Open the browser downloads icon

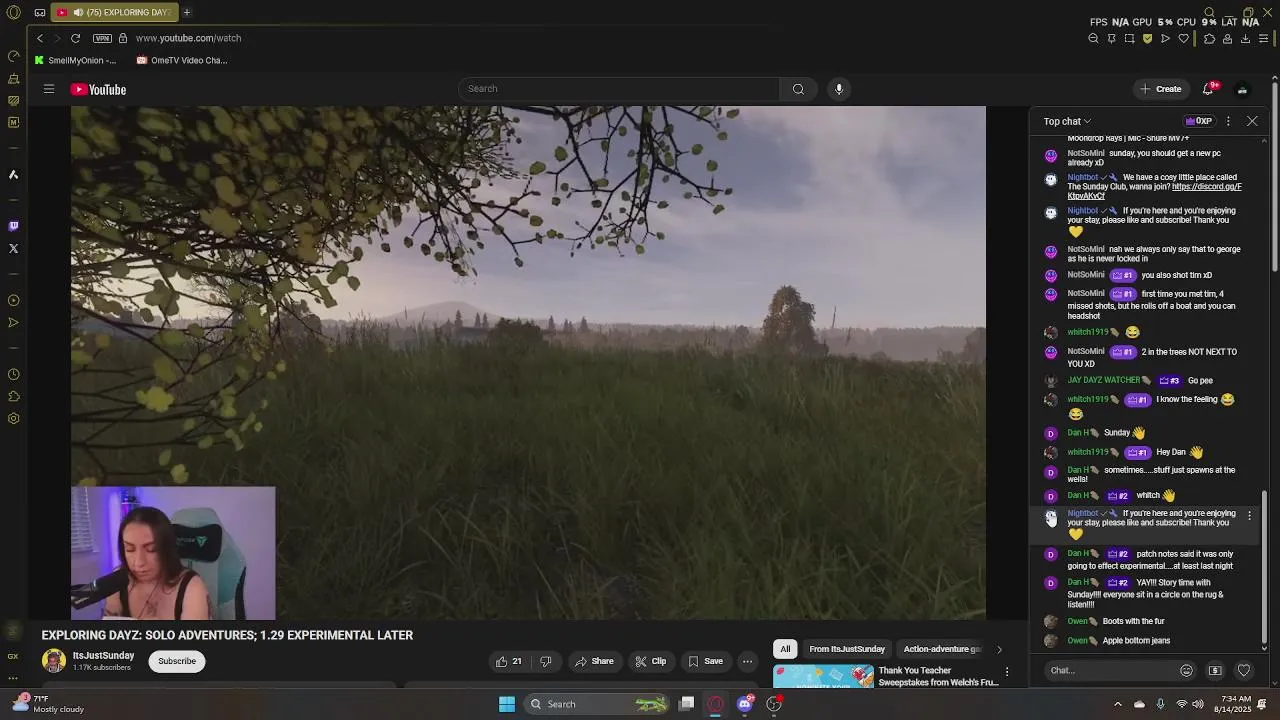click(1245, 38)
